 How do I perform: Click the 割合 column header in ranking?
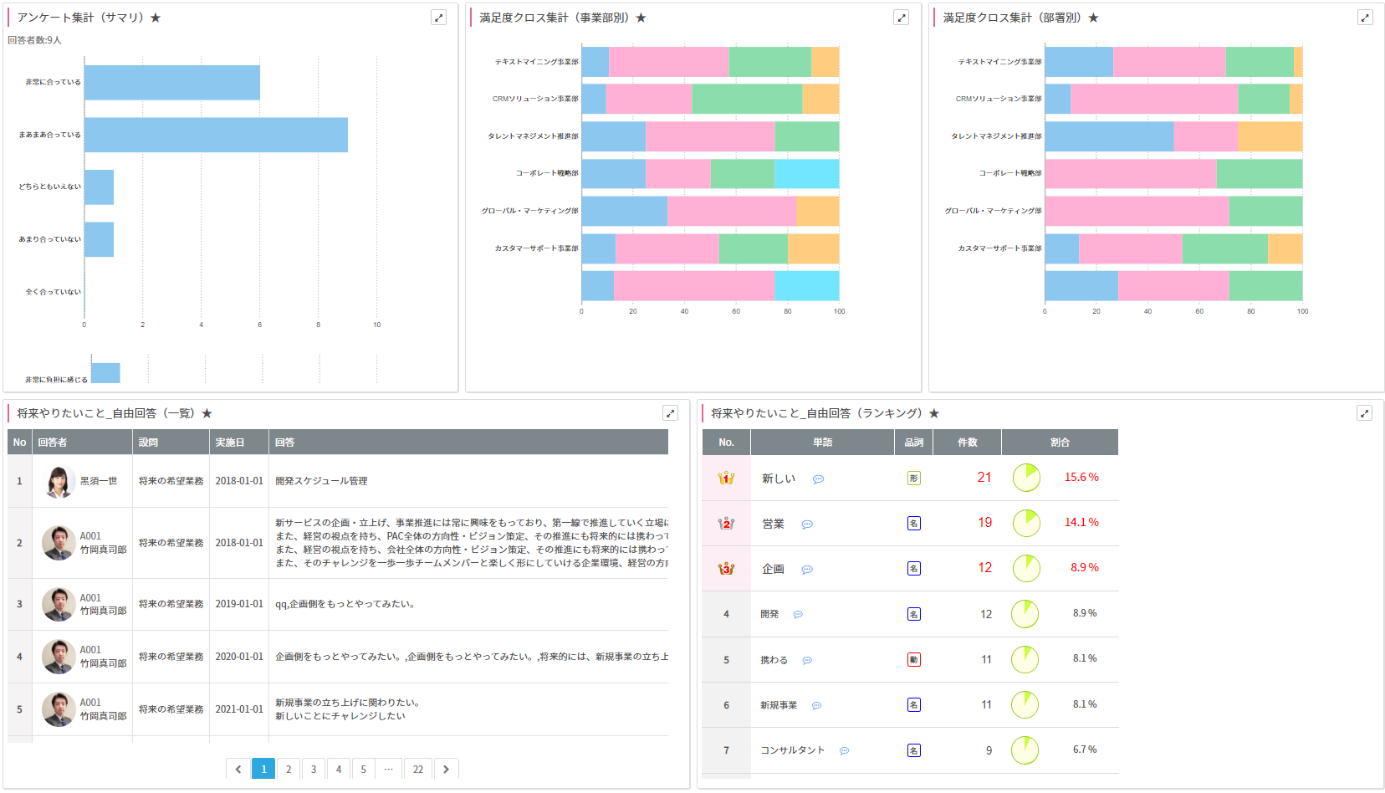click(x=1060, y=442)
